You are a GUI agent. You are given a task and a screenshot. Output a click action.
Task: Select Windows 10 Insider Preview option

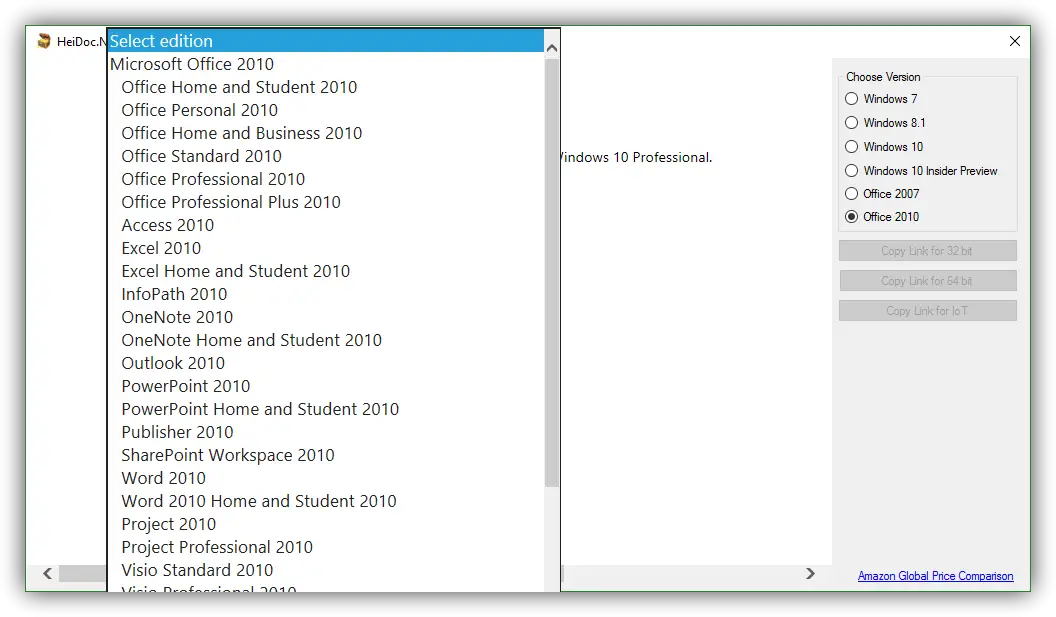[851, 171]
